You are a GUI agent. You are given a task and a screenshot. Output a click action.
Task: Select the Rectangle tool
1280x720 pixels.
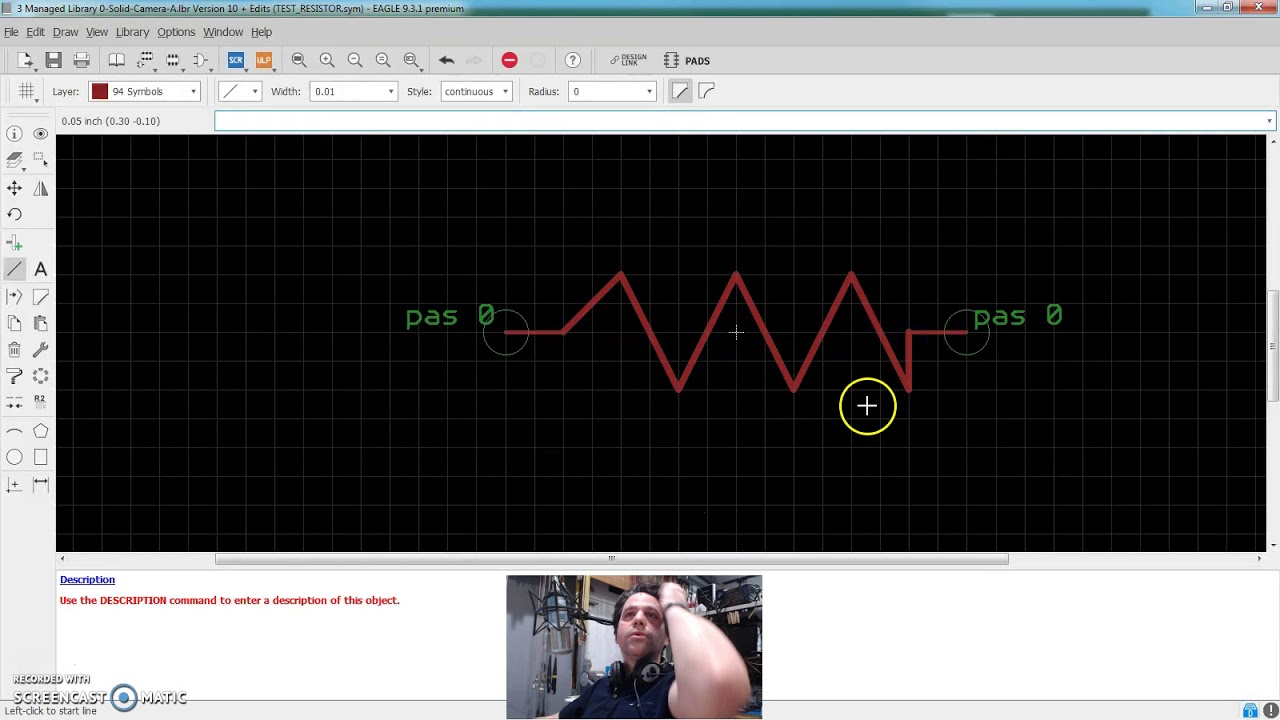pyautogui.click(x=40, y=457)
